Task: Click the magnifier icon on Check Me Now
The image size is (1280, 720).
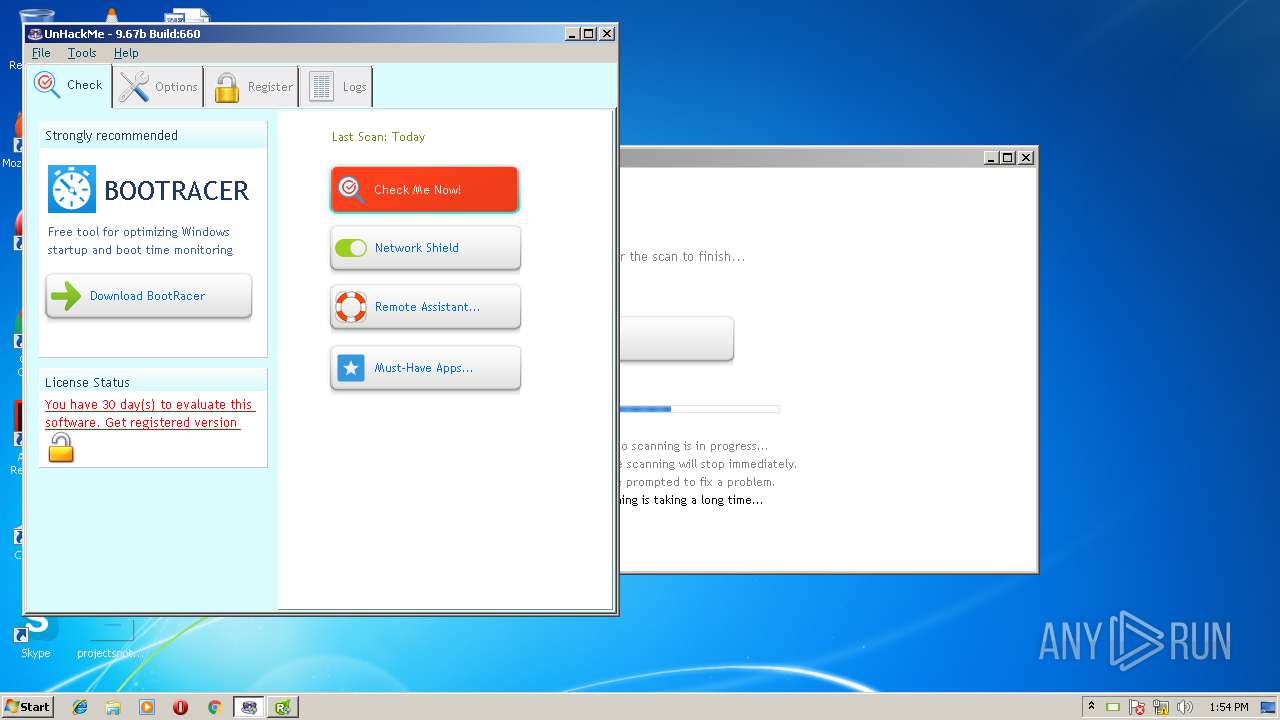Action: click(351, 189)
